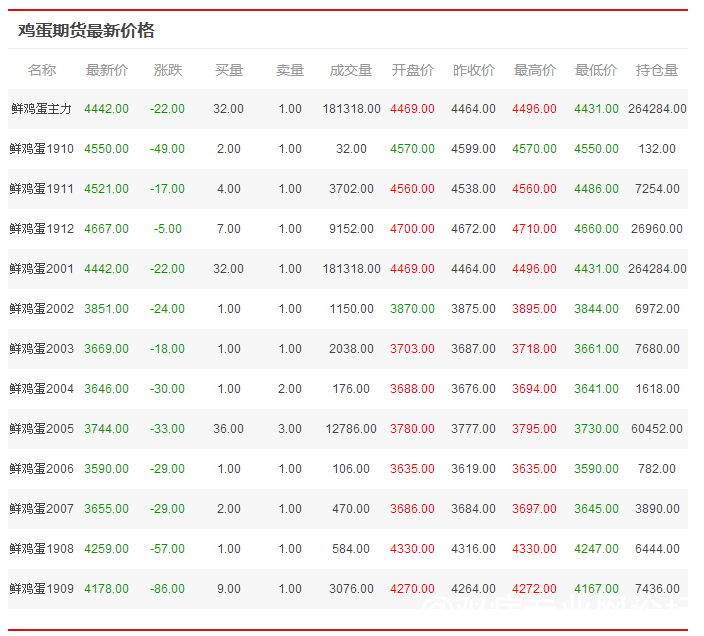Click change value -57.00
The height and width of the screenshot is (636, 704).
point(167,548)
